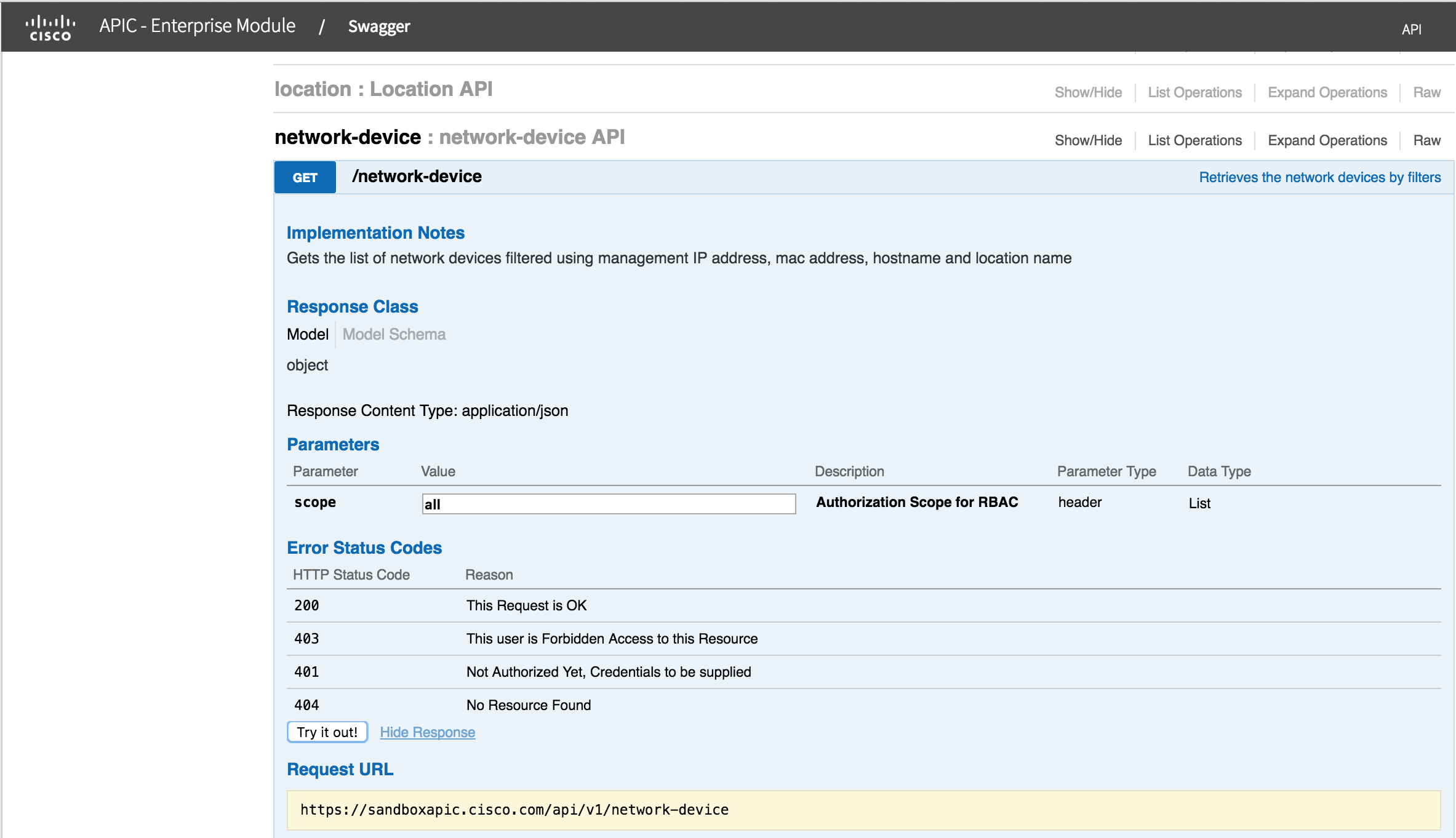Expand Operations for network-device API

[1327, 140]
